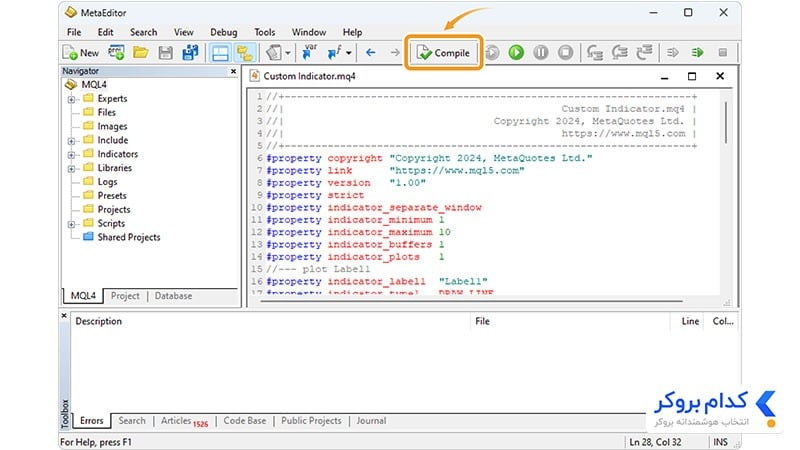Expand the Experts folder
The width and height of the screenshot is (800, 450).
click(71, 99)
